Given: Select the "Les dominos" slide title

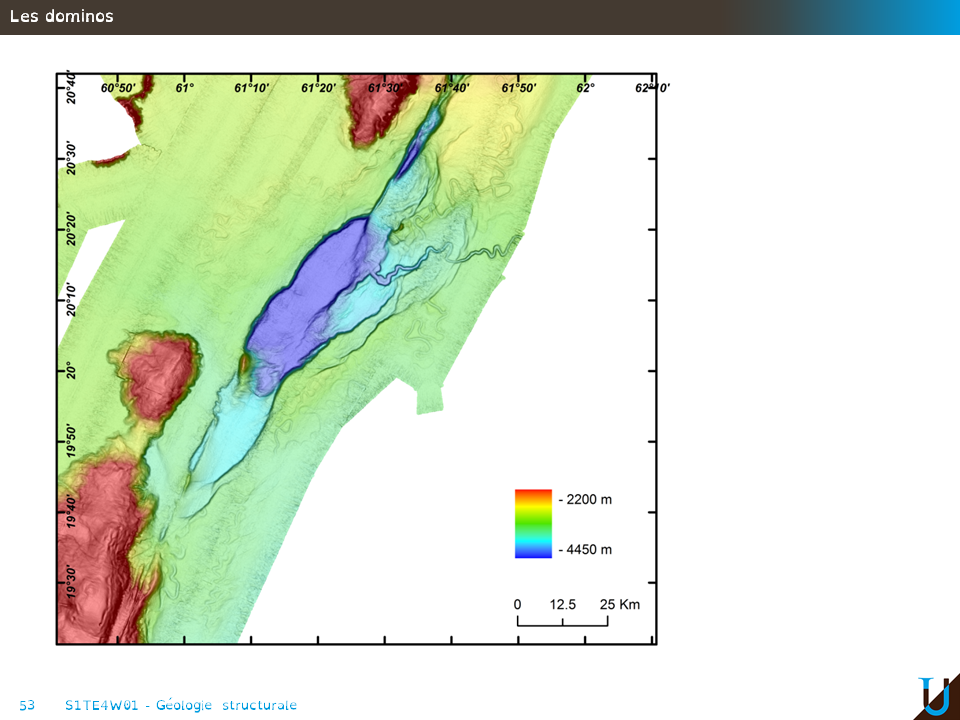Looking at the screenshot, I should tap(62, 16).
